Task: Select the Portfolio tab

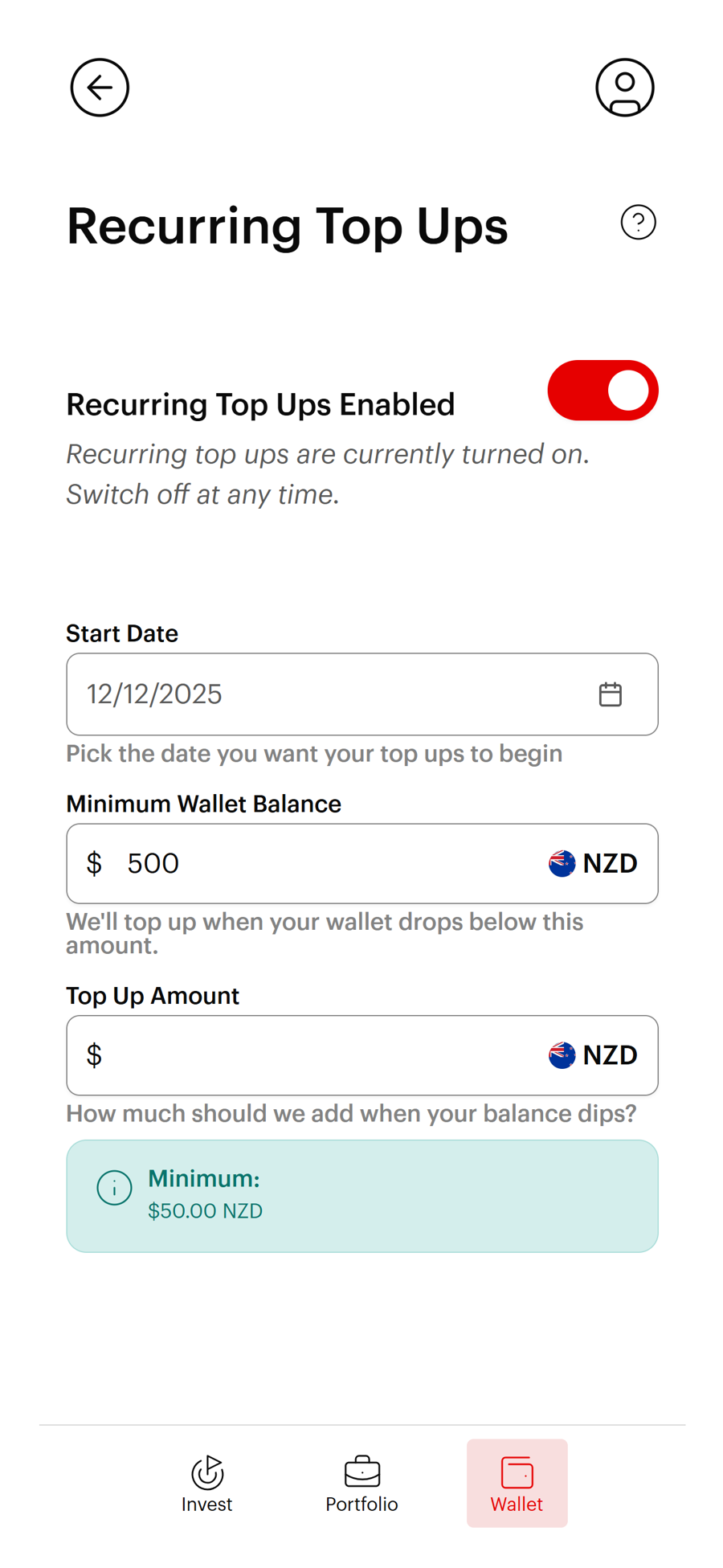Action: click(361, 1483)
